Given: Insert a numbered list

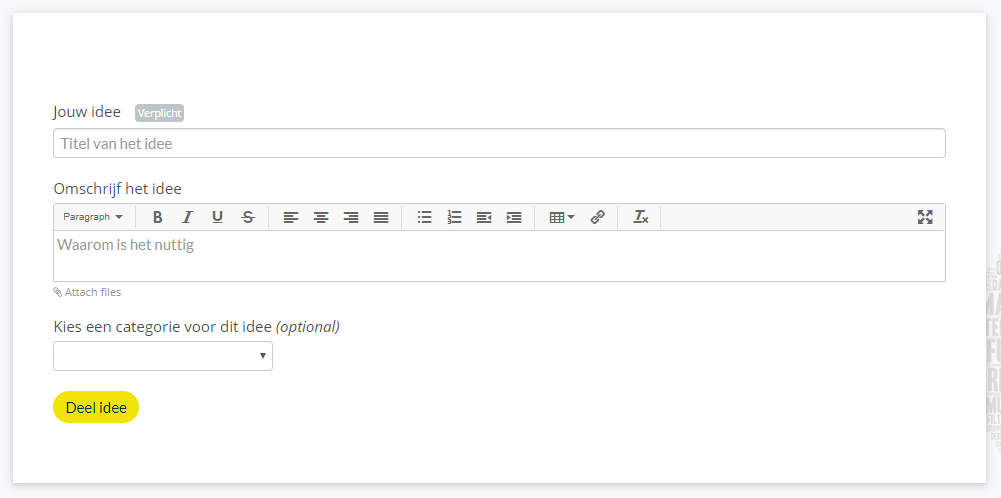Looking at the screenshot, I should 454,217.
